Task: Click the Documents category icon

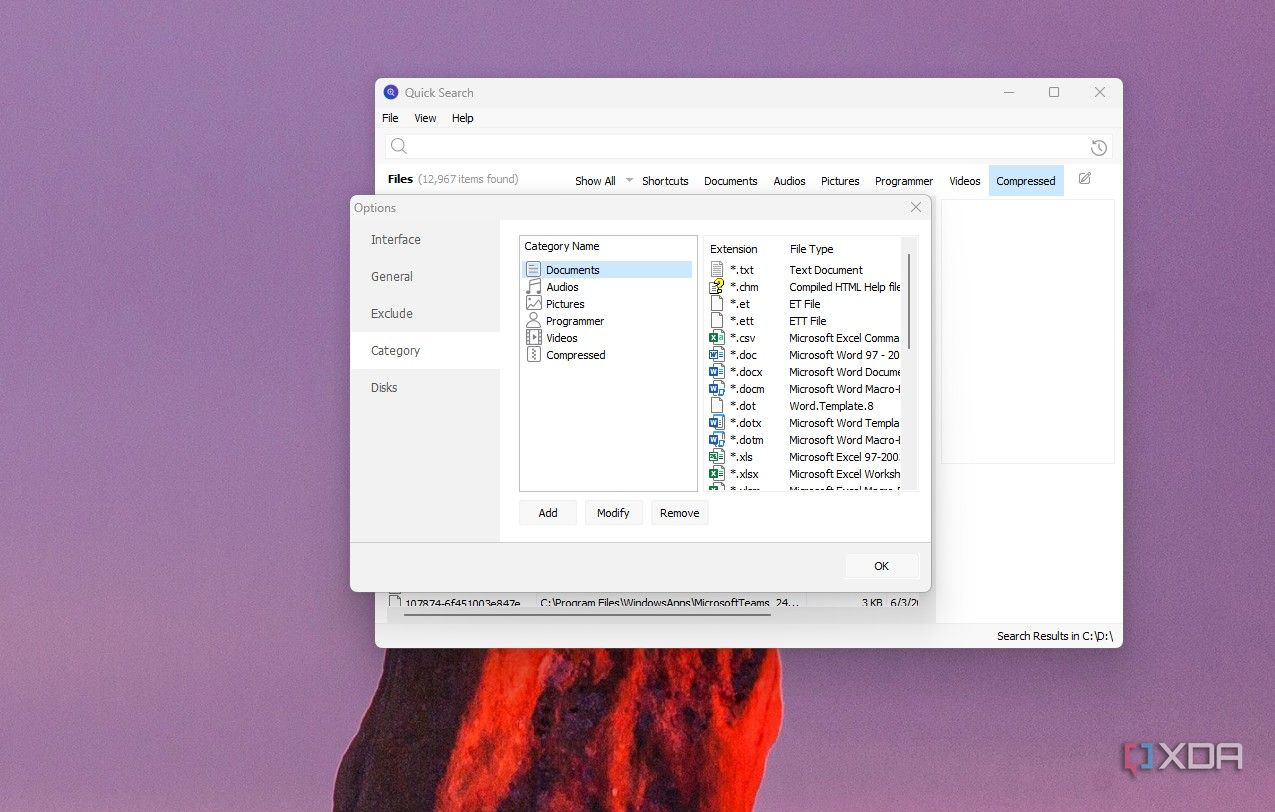Action: click(x=534, y=270)
